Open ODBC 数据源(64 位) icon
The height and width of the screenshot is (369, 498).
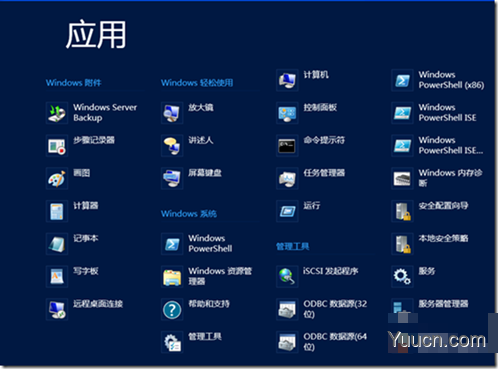pos(287,342)
